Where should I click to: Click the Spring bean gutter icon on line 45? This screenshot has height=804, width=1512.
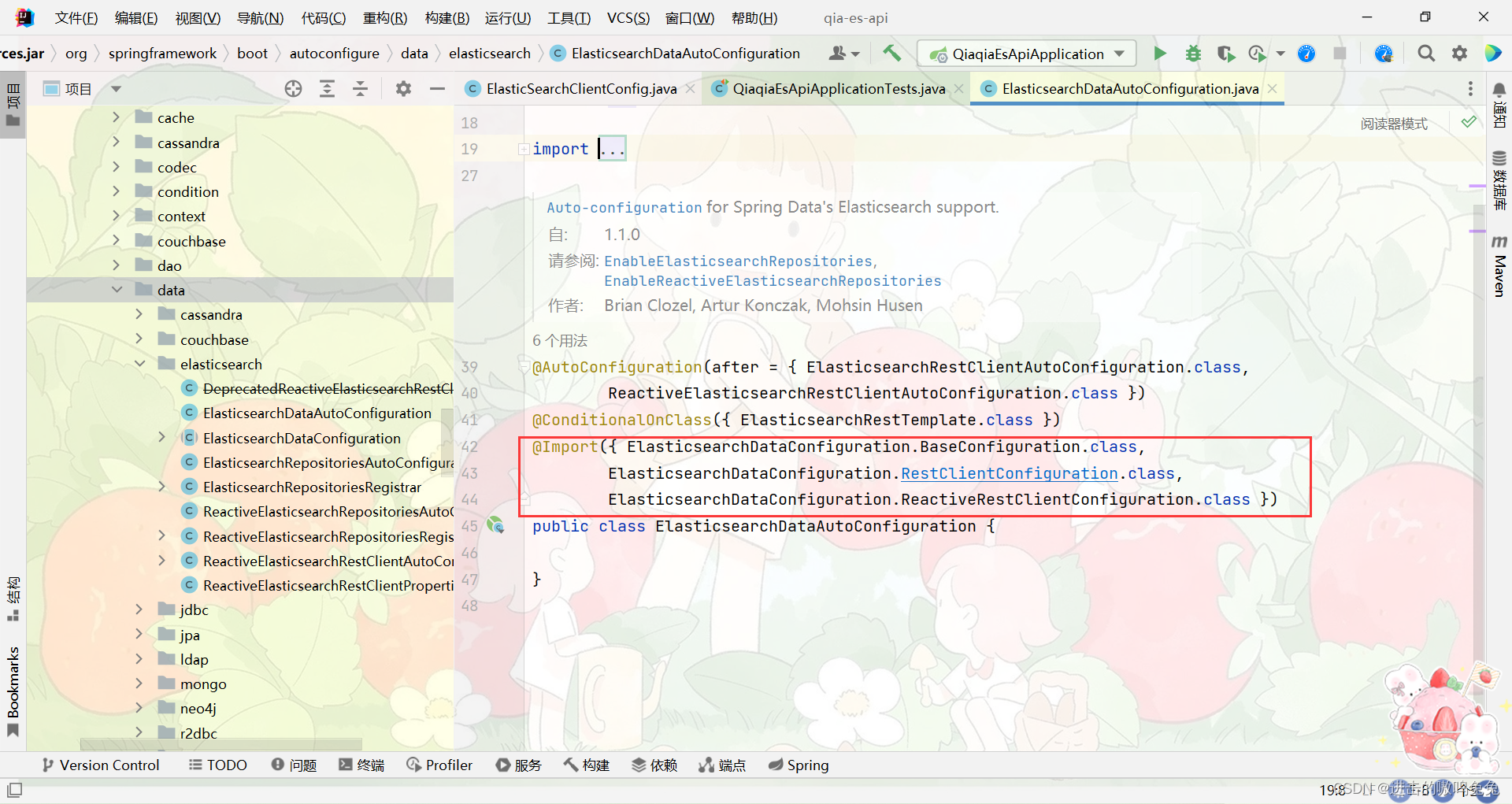point(495,524)
